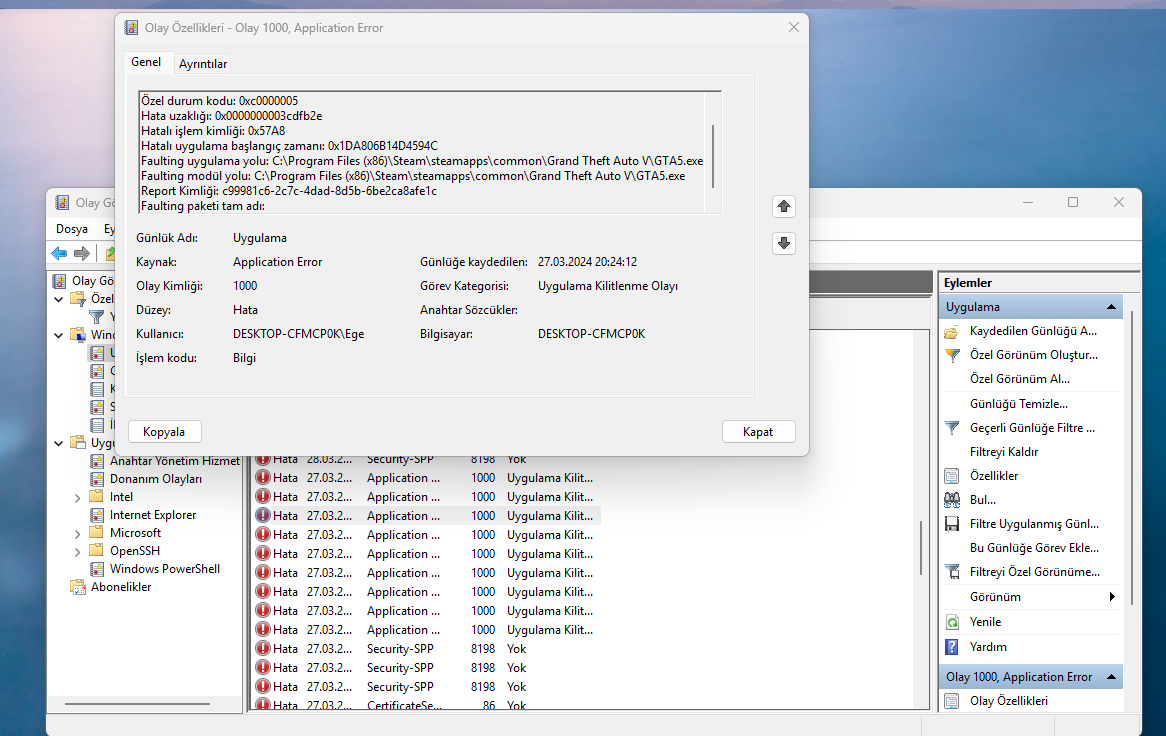Image resolution: width=1166 pixels, height=736 pixels.
Task: Click the Forward arrow in Event Viewer toolbar
Action: click(82, 254)
